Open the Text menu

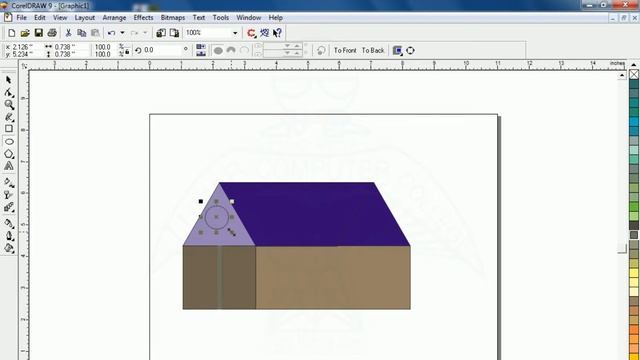coord(199,18)
